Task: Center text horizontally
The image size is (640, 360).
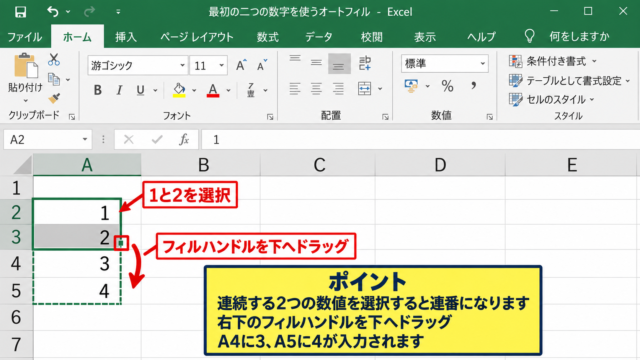Action: point(316,89)
